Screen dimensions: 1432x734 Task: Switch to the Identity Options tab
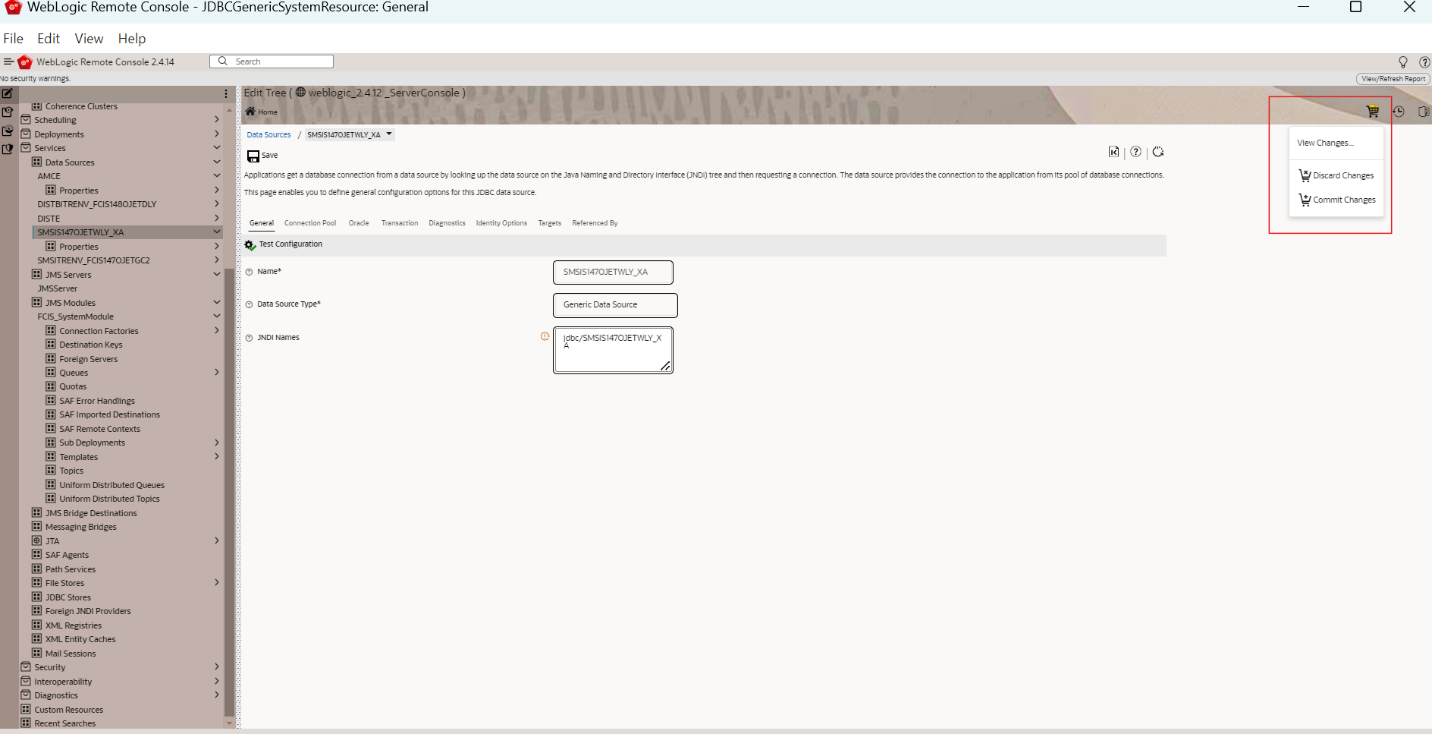501,223
